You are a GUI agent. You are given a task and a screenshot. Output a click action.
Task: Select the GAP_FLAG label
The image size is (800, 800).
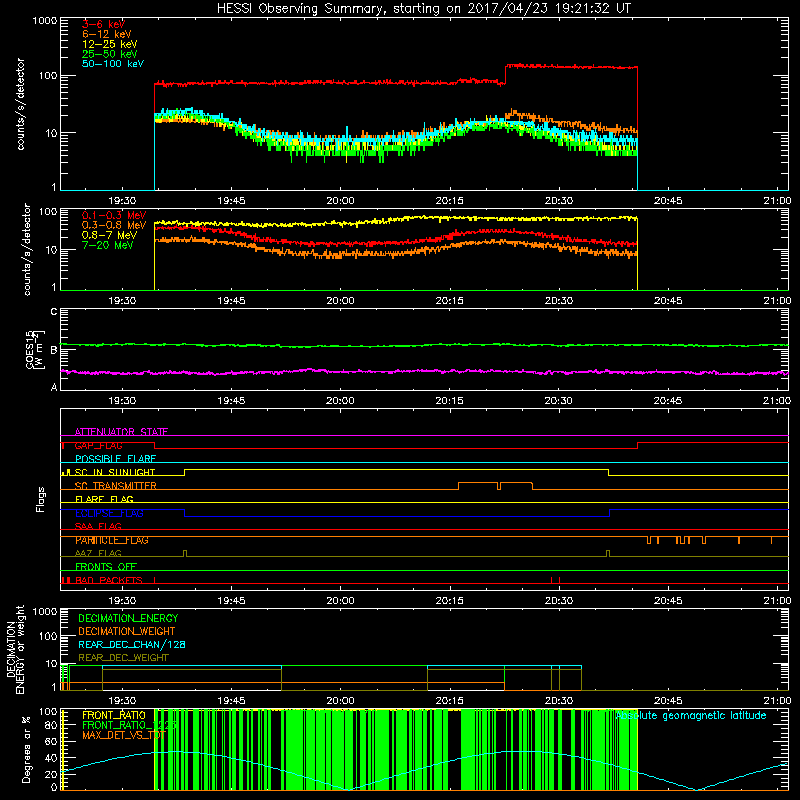[98, 445]
